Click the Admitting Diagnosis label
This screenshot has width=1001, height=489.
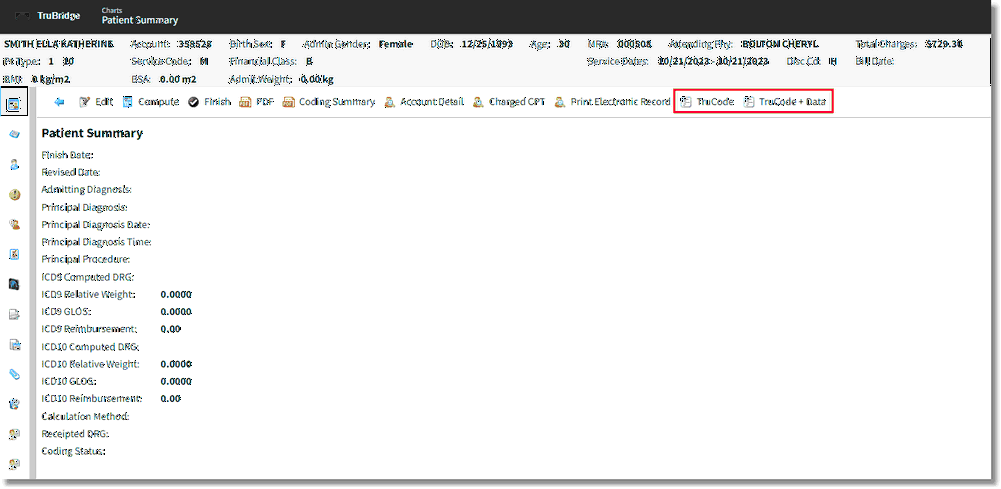[x=87, y=190]
